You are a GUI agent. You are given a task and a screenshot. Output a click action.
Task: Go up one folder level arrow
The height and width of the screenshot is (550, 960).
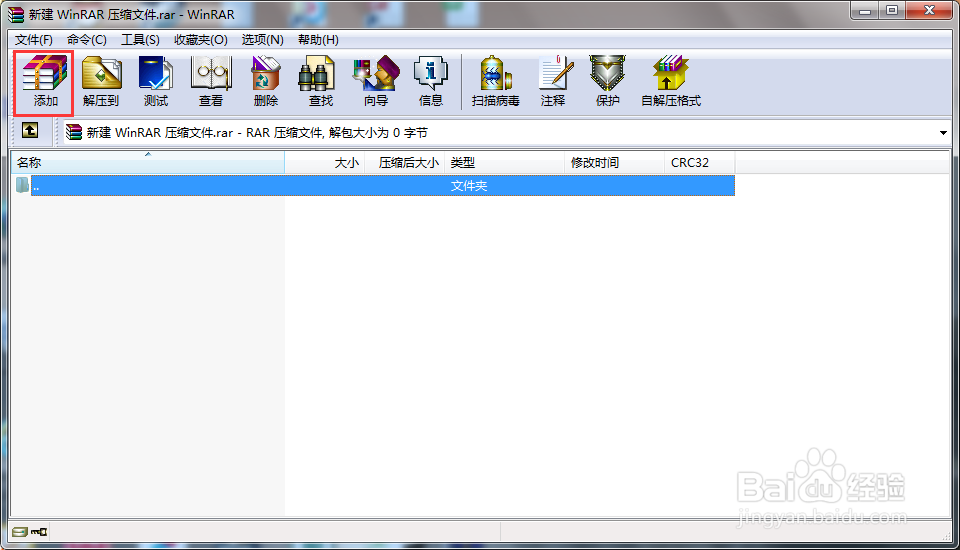[29, 130]
